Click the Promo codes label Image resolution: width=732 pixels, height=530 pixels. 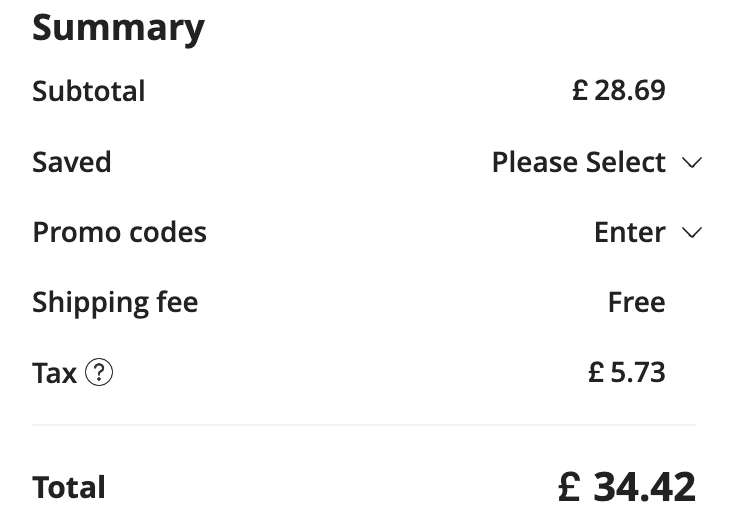click(119, 233)
